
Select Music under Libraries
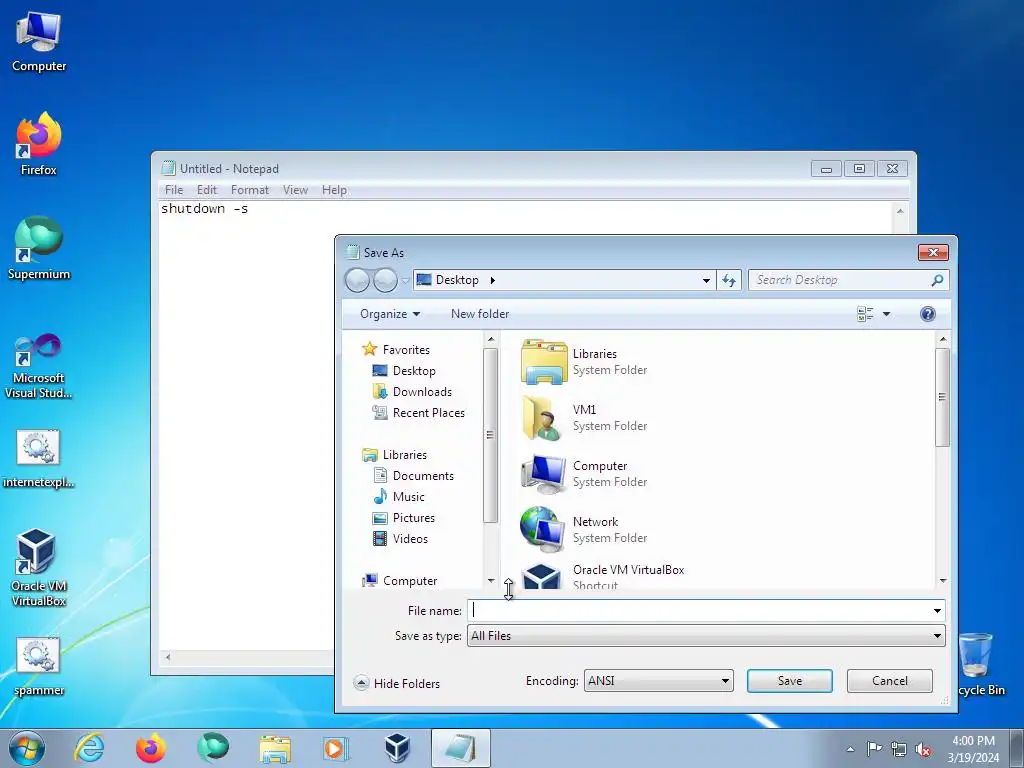pyautogui.click(x=398, y=496)
